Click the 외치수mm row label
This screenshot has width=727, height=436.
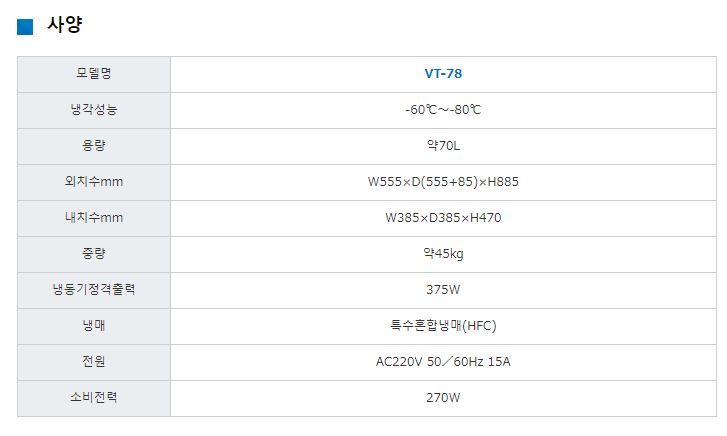click(x=94, y=181)
